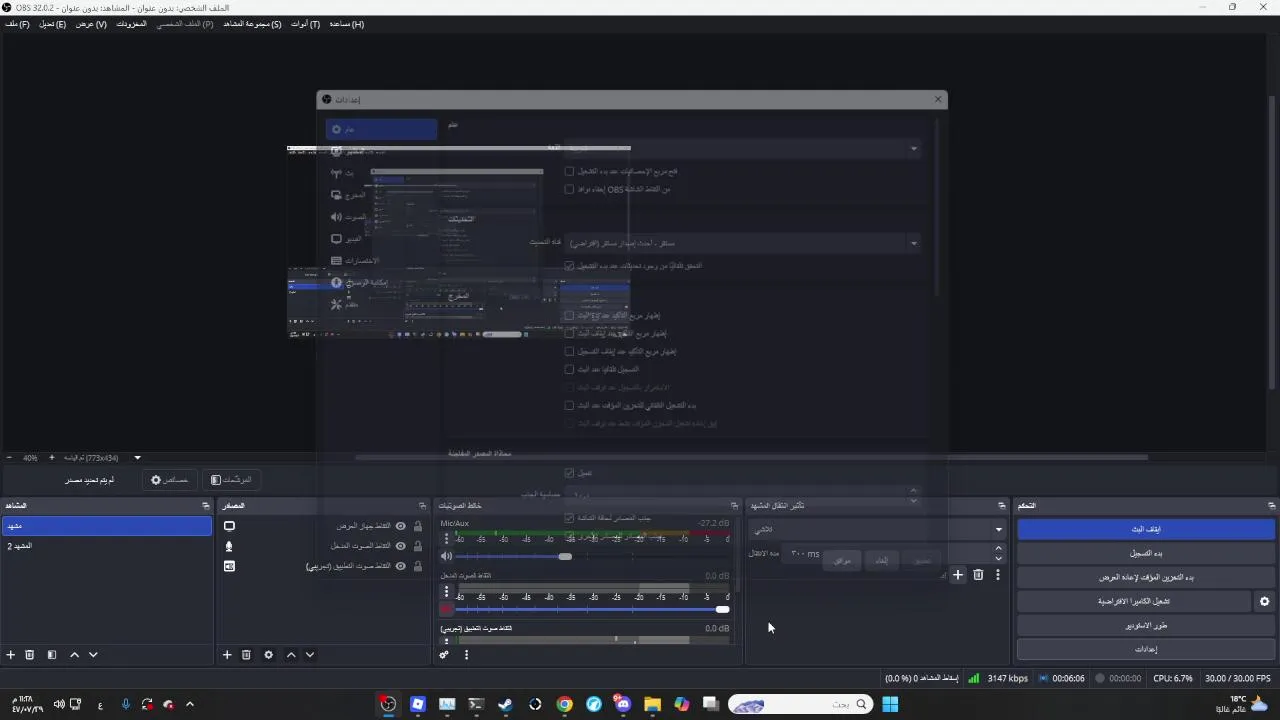Open virtual camera settings gear
The width and height of the screenshot is (1280, 720).
(x=1264, y=601)
